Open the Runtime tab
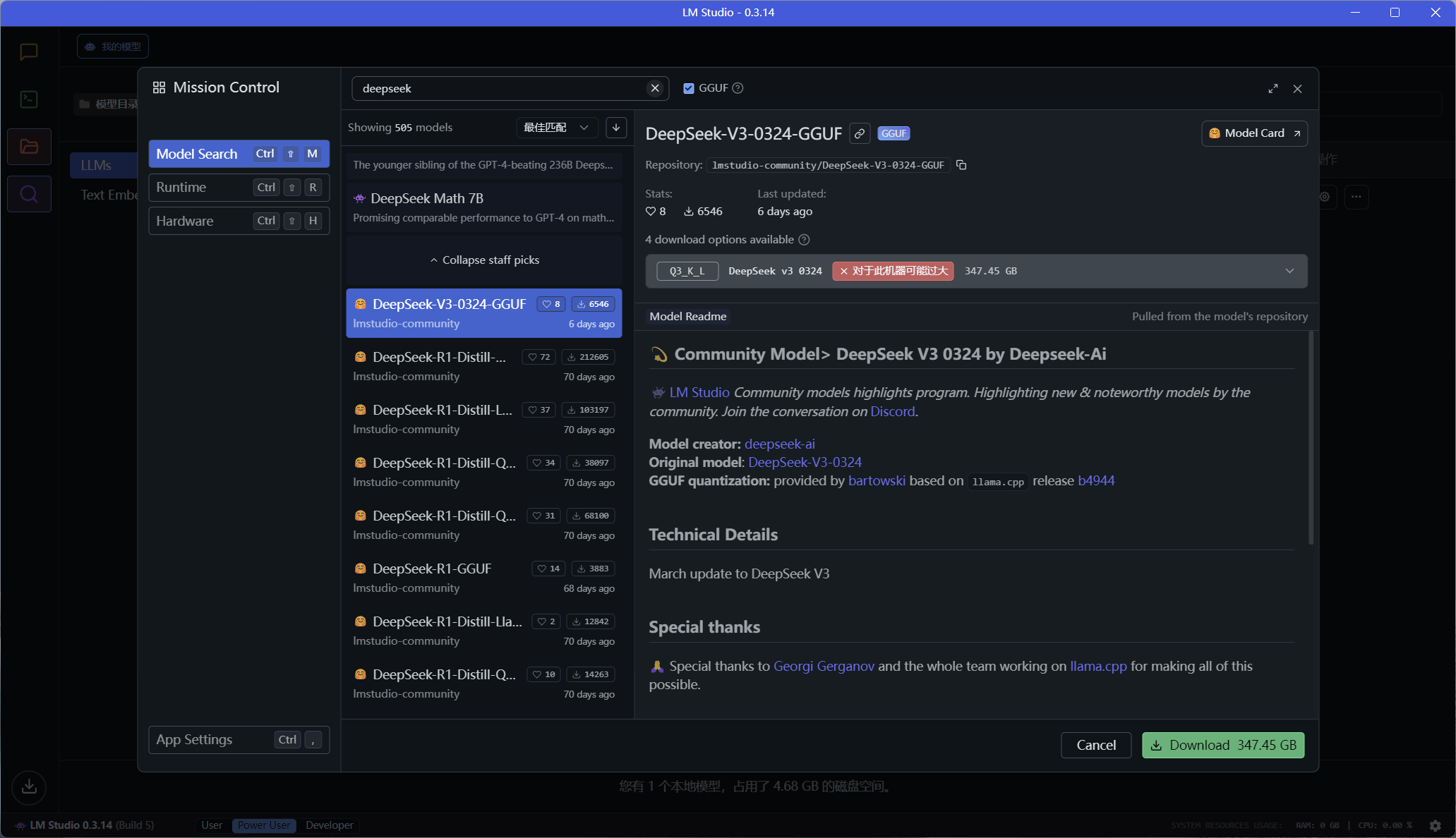This screenshot has width=1456, height=838. click(x=239, y=188)
